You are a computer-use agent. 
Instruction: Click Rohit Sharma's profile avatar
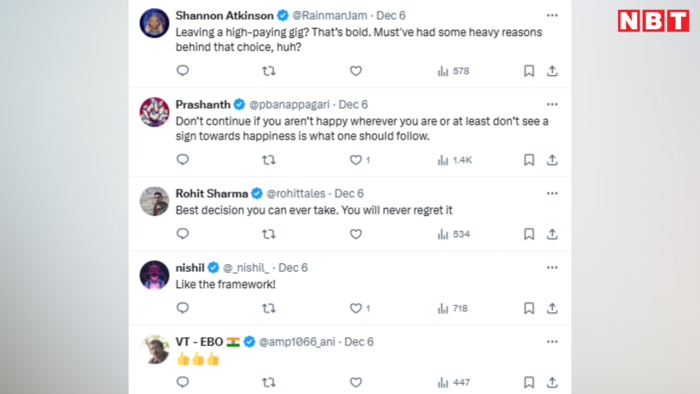pyautogui.click(x=154, y=201)
